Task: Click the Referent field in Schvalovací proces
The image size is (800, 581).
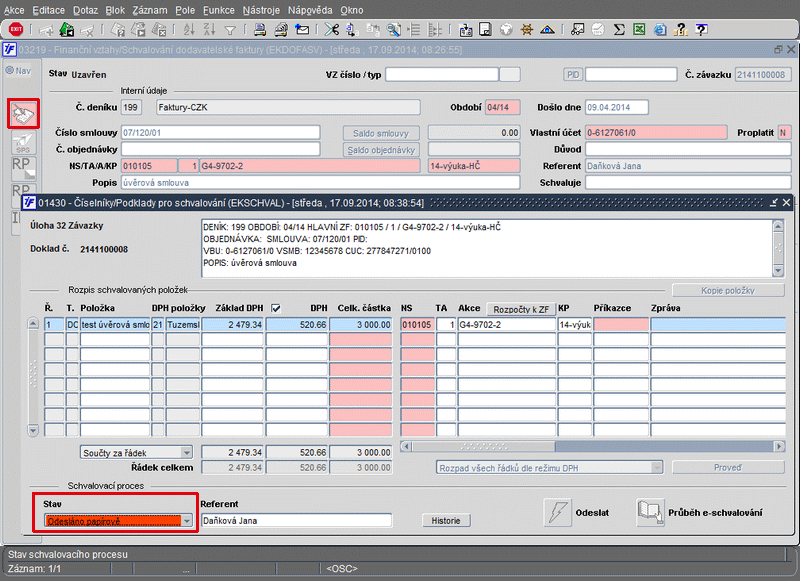Action: click(295, 520)
